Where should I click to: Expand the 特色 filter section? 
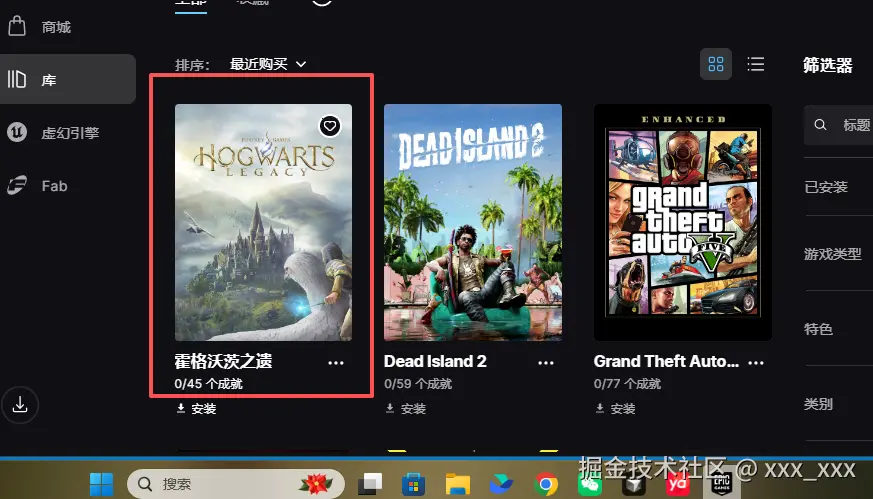(x=819, y=329)
